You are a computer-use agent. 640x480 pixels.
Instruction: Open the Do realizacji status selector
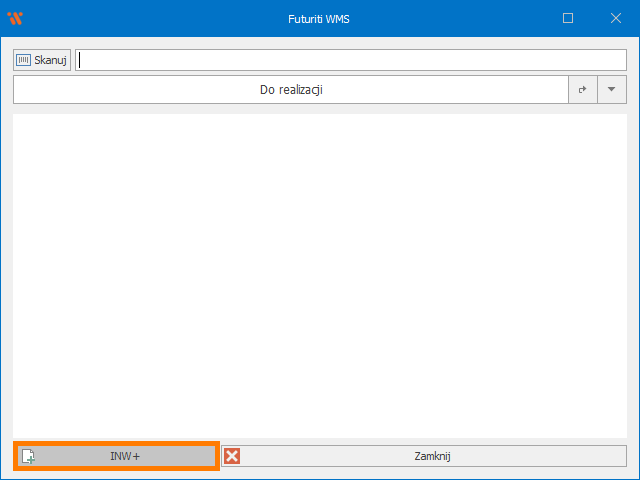(290, 90)
